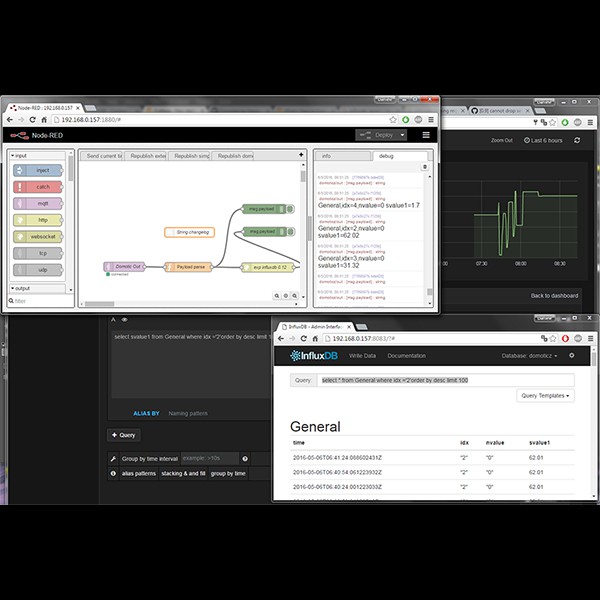The image size is (600, 600).
Task: Open the Database: domoticz dropdown
Action: (530, 355)
